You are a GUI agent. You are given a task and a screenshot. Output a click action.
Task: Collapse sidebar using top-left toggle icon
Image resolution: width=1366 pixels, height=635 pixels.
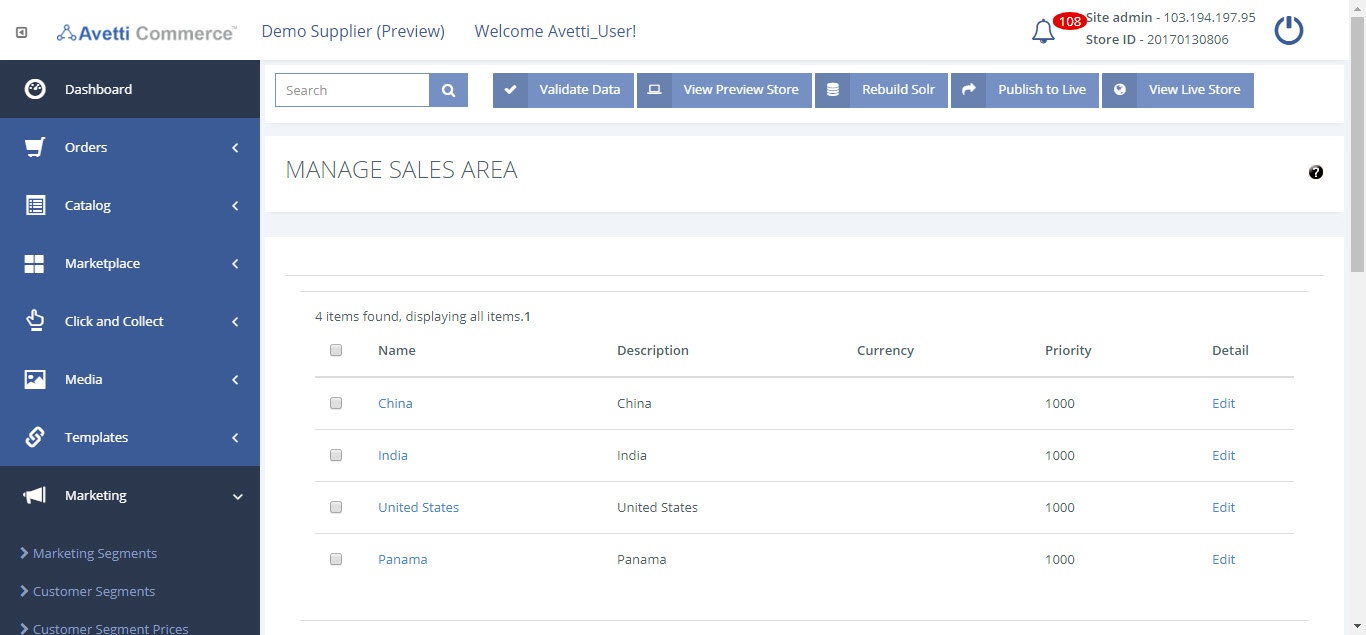[x=22, y=32]
